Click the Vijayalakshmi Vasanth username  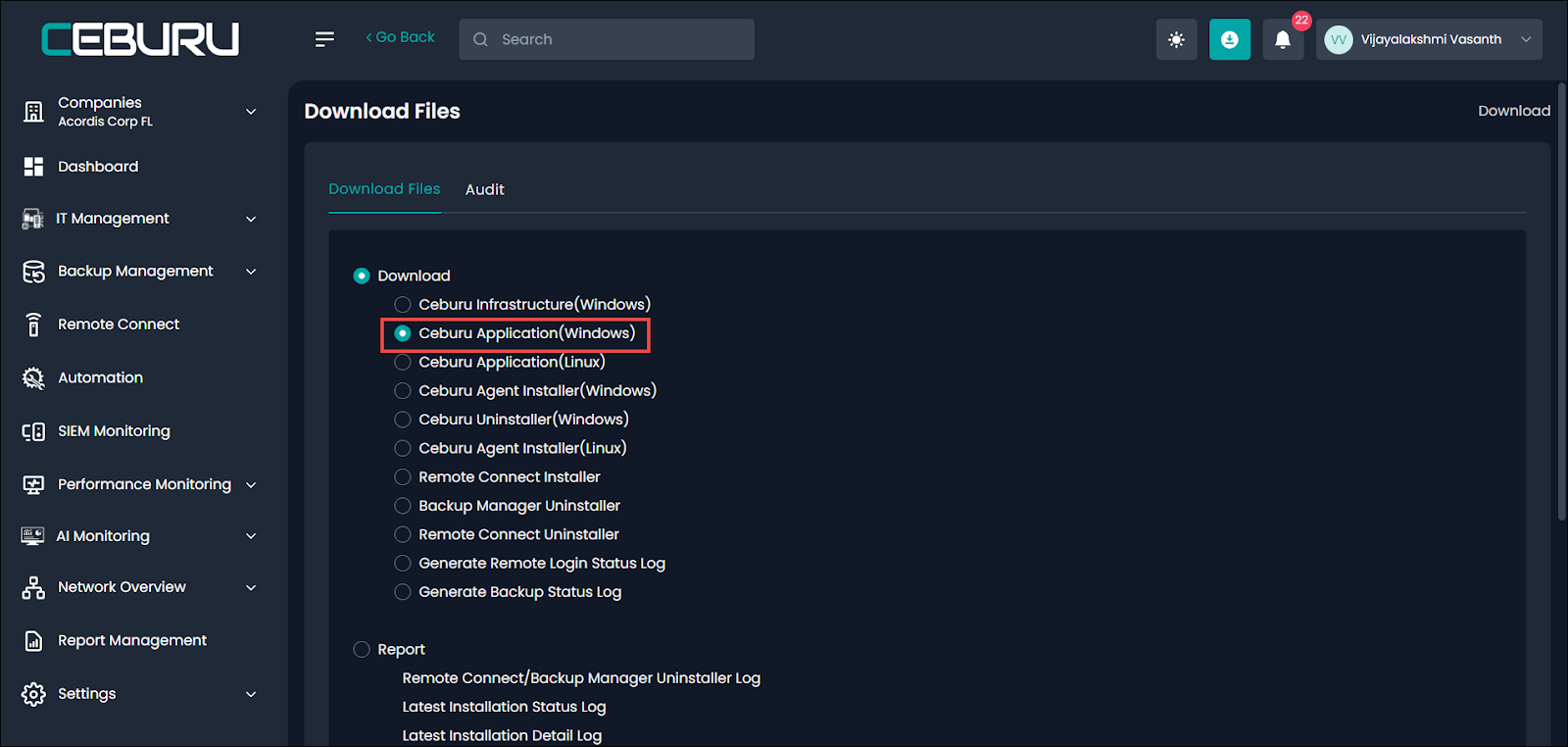point(1431,39)
